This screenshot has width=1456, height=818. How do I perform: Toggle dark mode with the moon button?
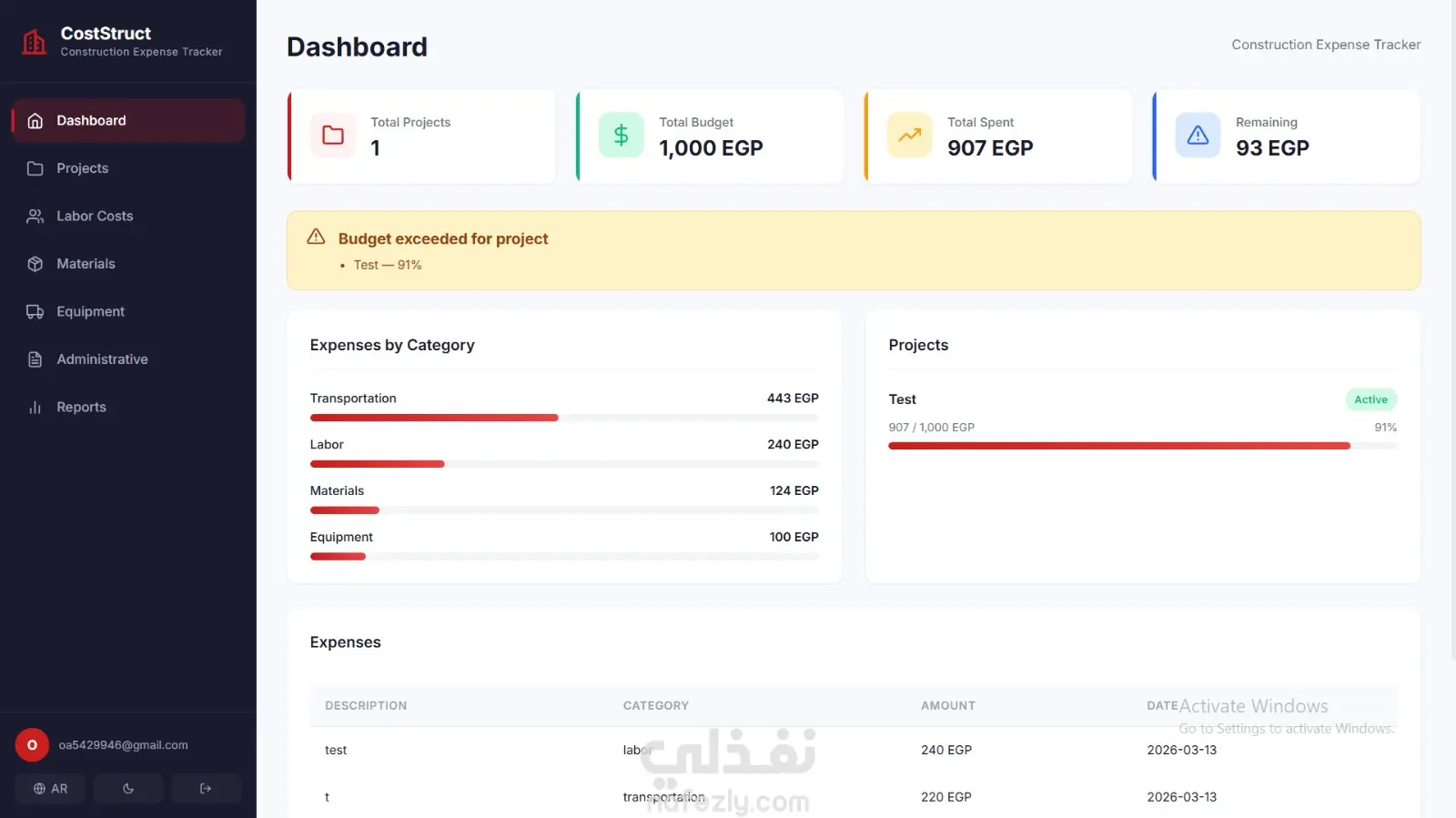pos(128,789)
